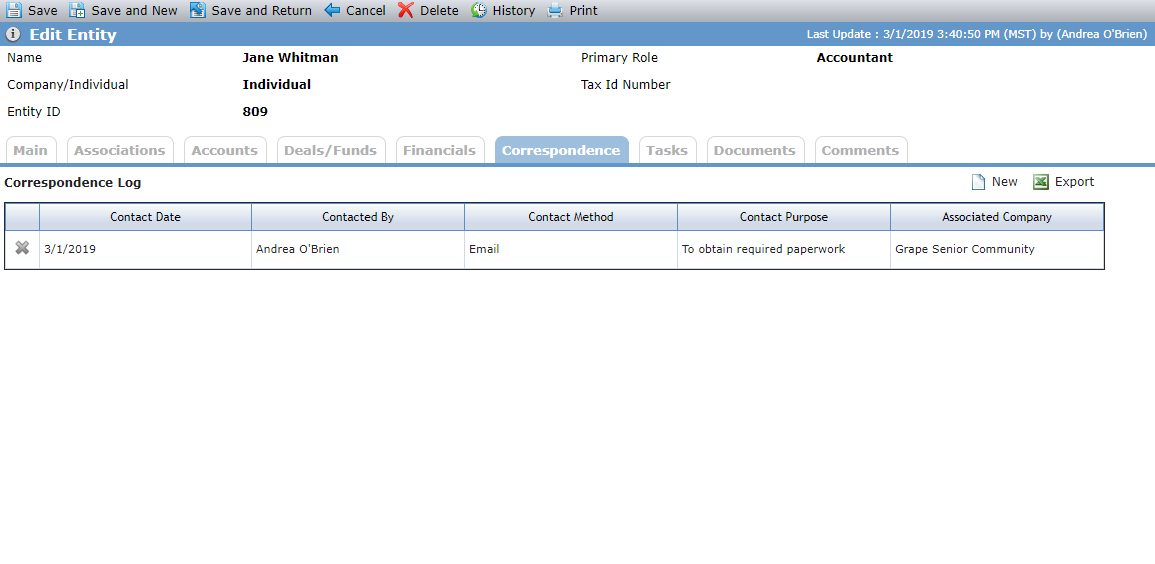Open the Accounts tab
1155x564 pixels.
click(x=225, y=150)
